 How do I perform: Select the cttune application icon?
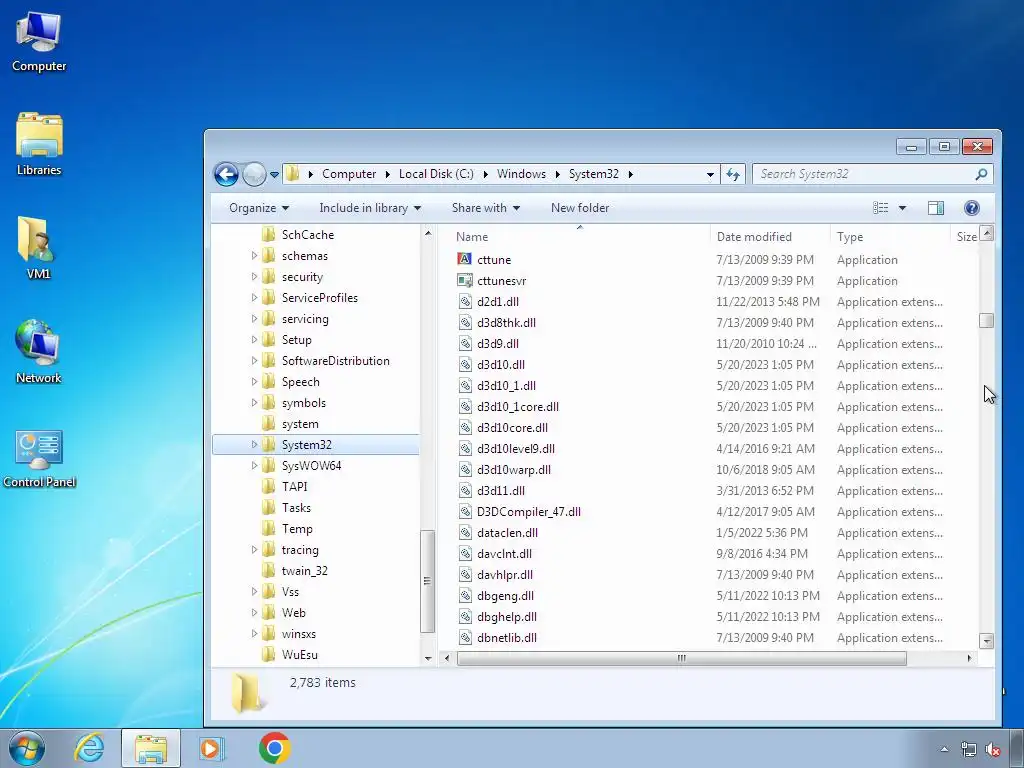[464, 259]
